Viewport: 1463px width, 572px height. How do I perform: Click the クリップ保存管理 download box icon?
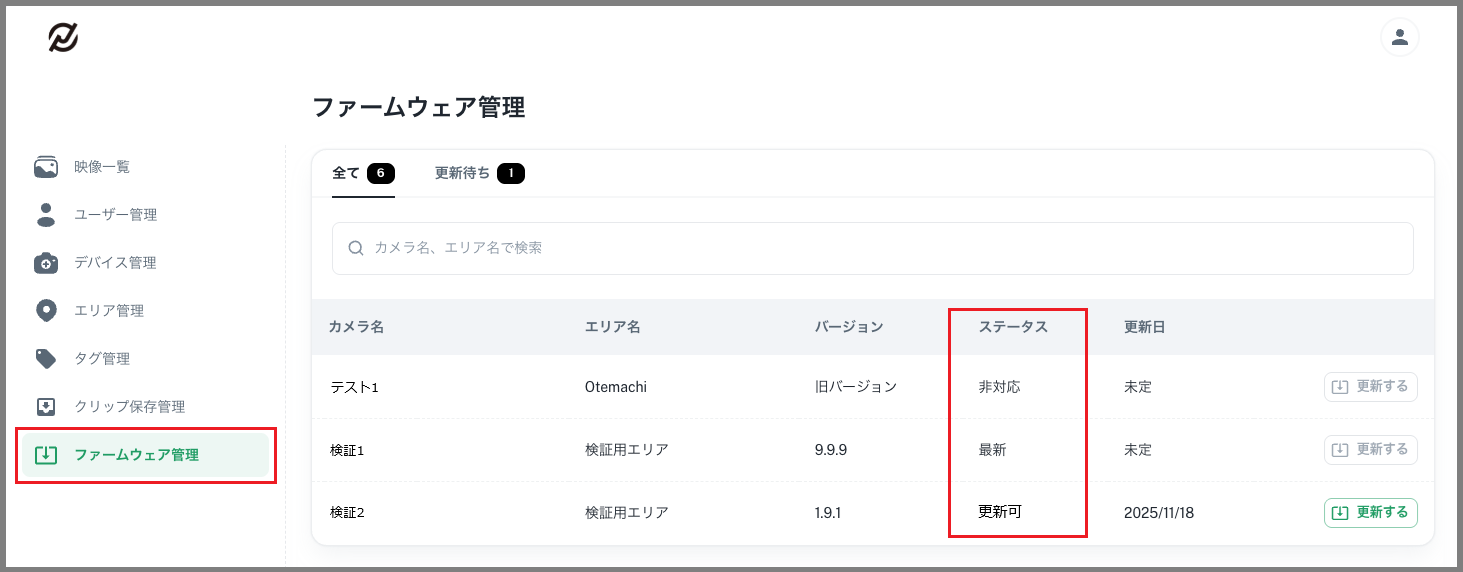point(46,407)
